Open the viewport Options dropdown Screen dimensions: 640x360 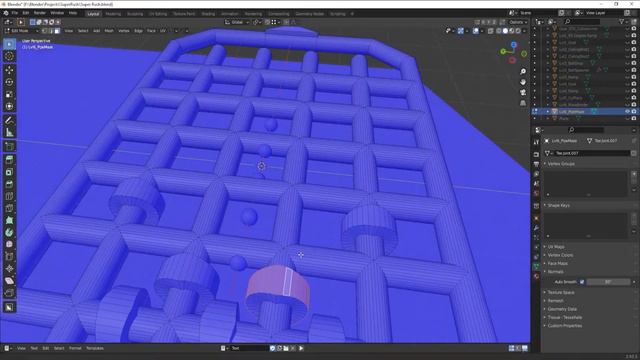pyautogui.click(x=518, y=22)
